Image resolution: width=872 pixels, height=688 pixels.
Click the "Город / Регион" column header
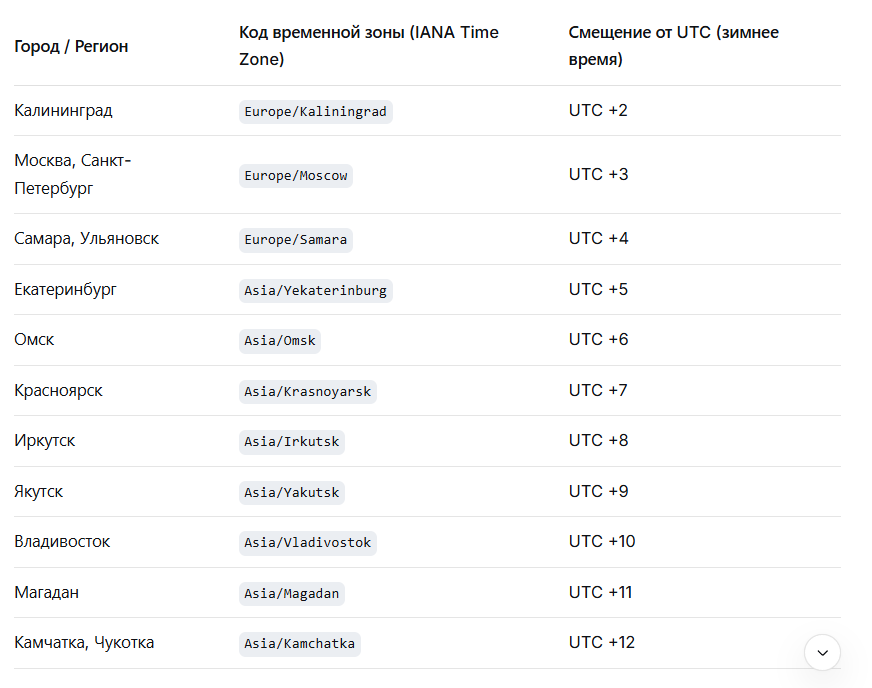[71, 47]
